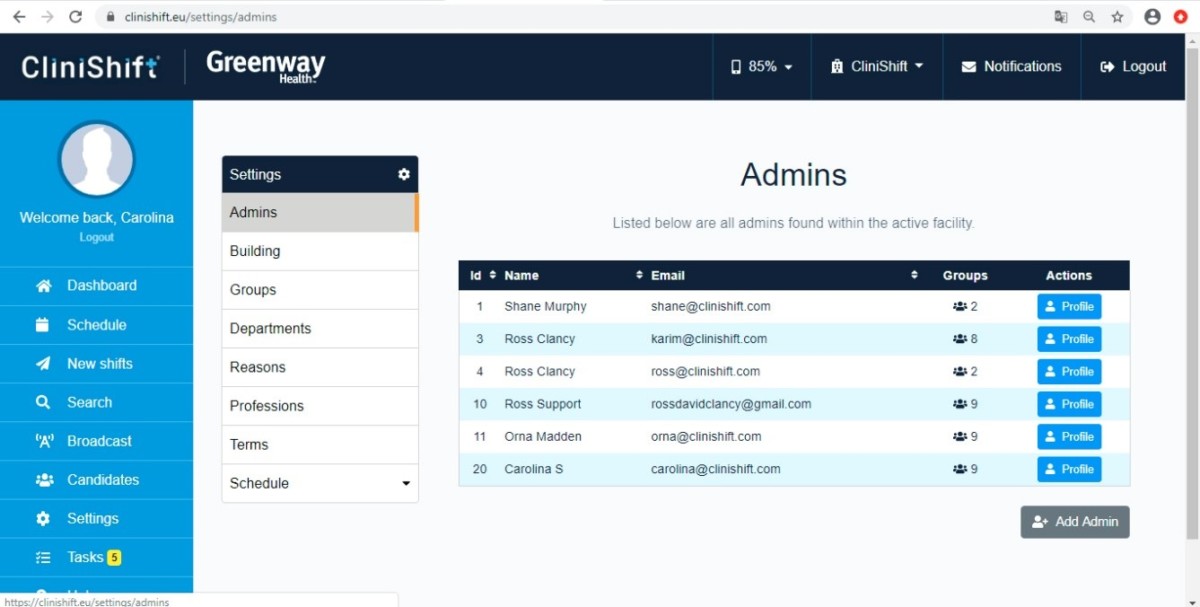
Task: Click the groups icon in karim@clinishift.com's row
Action: (960, 339)
